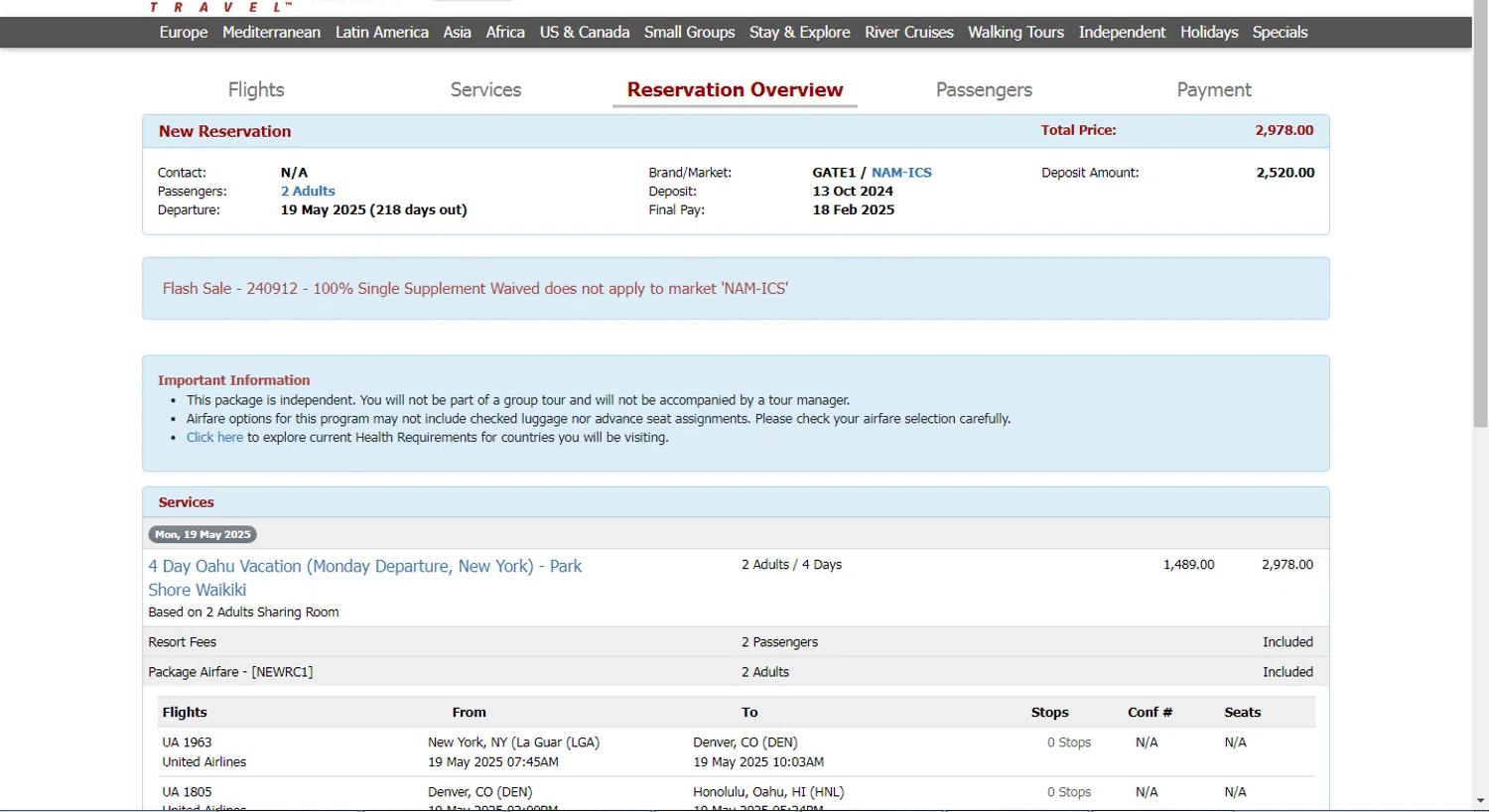The width and height of the screenshot is (1489, 812).
Task: Go to the Payment step tab
Action: [1214, 89]
